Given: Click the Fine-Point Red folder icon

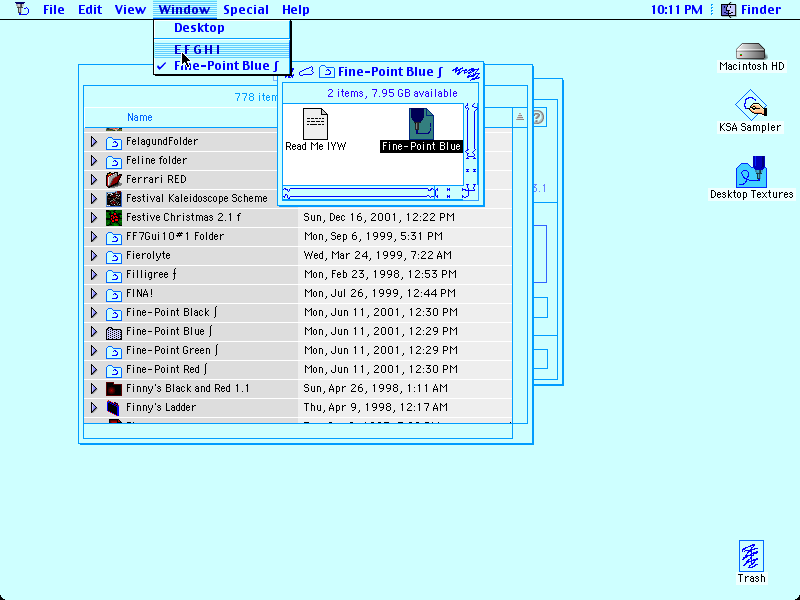Looking at the screenshot, I should pyautogui.click(x=114, y=370).
